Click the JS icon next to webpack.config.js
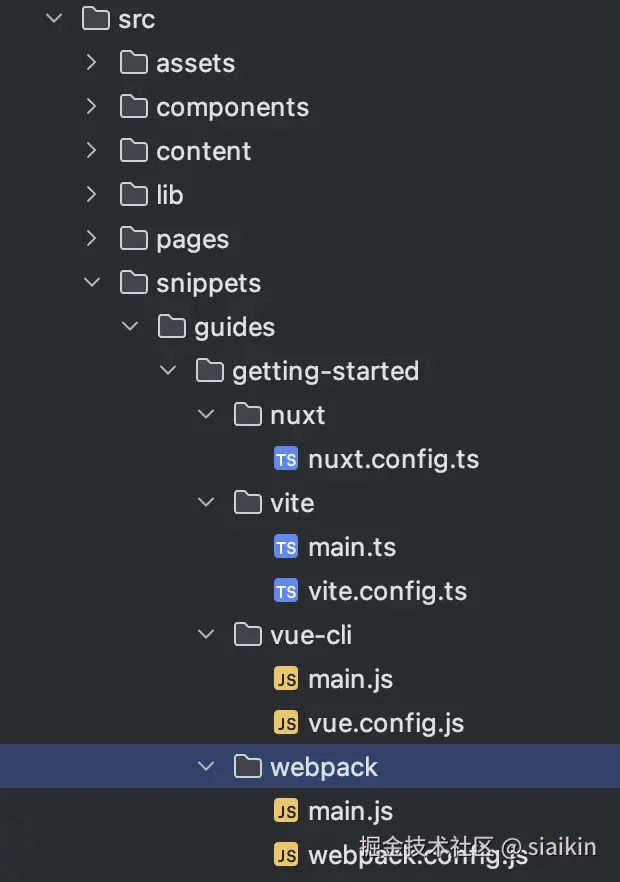Screen dimensions: 620x882 [286, 856]
